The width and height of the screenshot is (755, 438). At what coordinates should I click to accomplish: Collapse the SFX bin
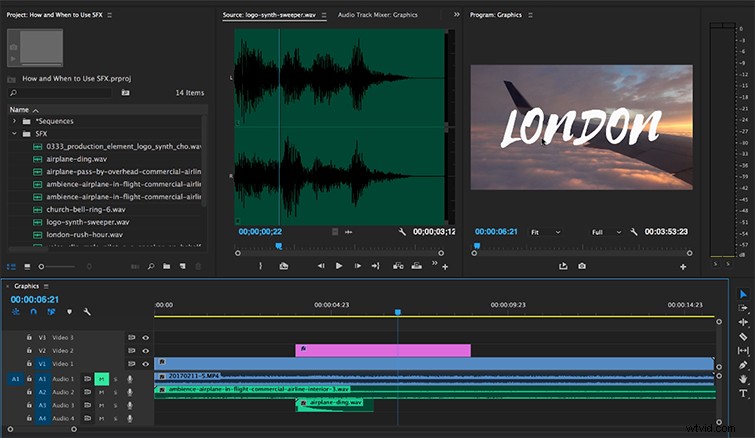[14, 133]
